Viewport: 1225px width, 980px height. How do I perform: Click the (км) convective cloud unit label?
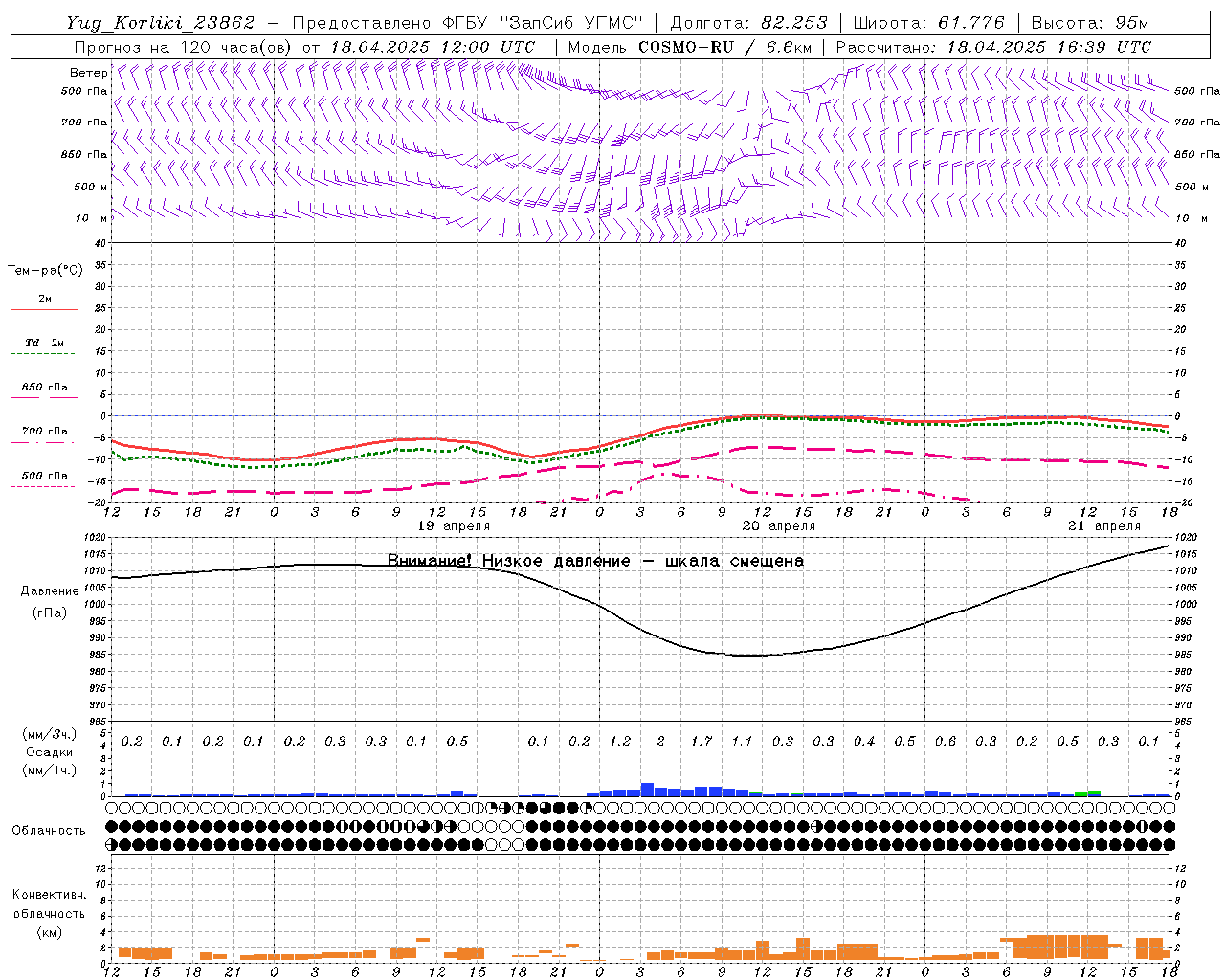click(x=50, y=932)
